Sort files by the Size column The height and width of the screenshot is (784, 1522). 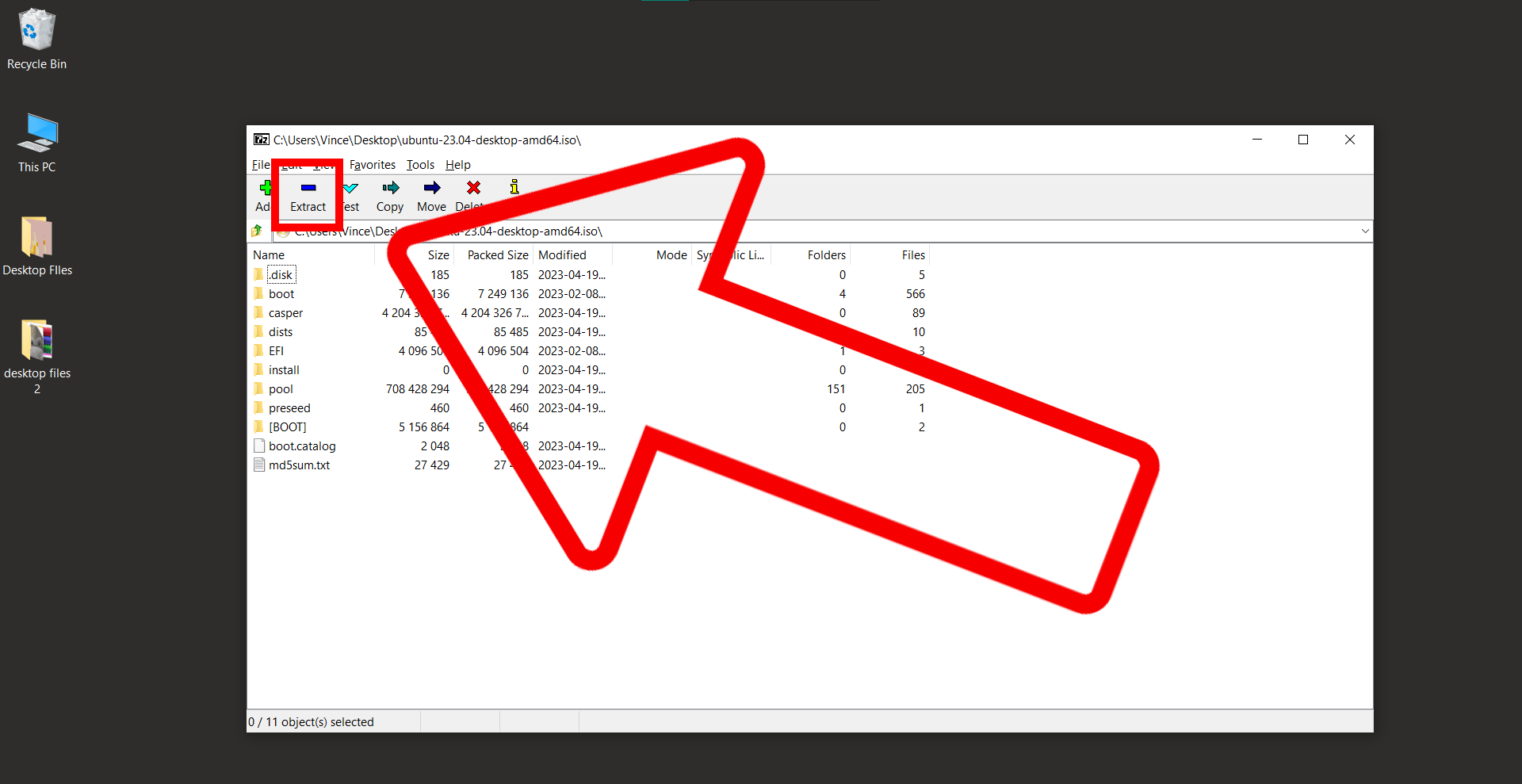coord(437,254)
